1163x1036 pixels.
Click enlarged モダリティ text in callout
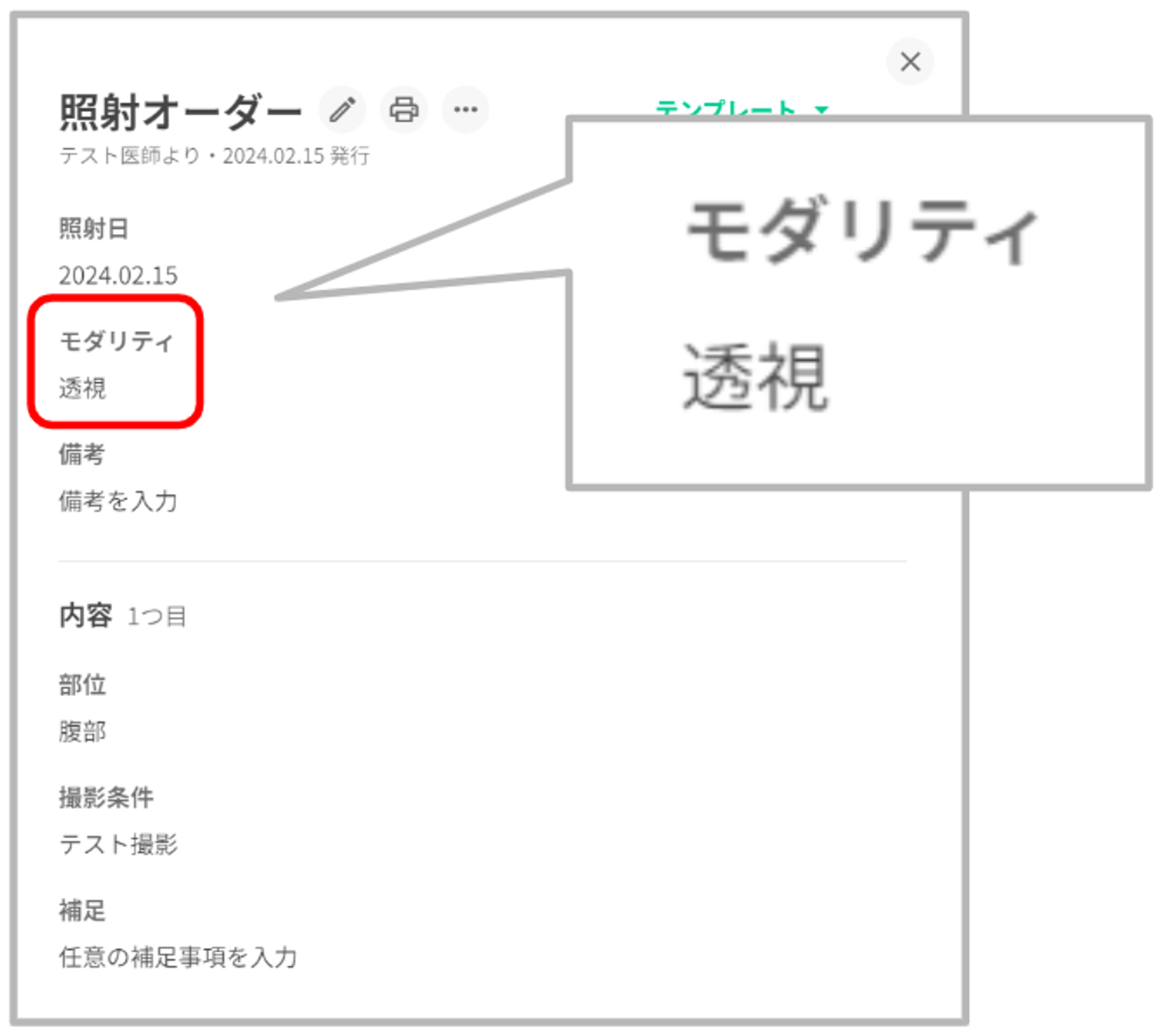862,231
